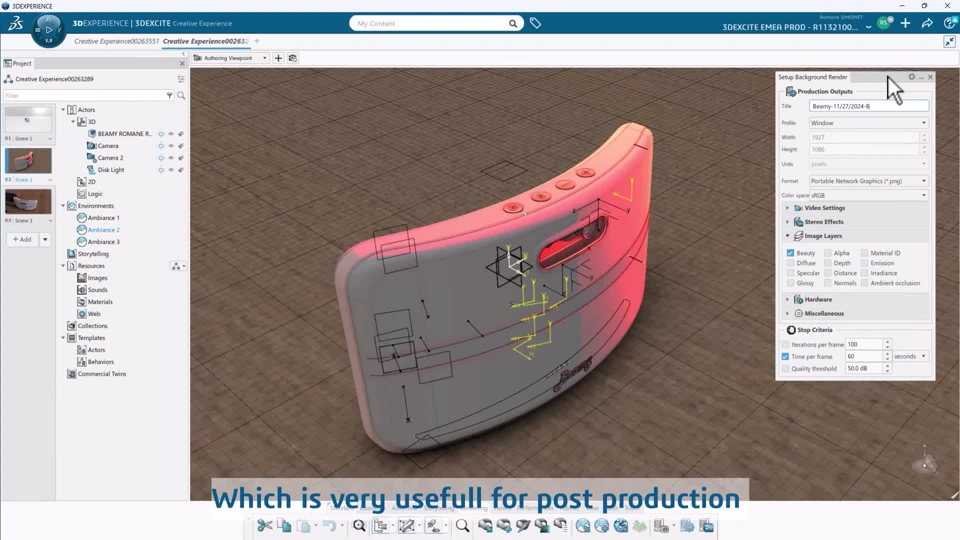Uncheck Time per frame checkbox
Viewport: 960px width, 540px height.
point(786,356)
